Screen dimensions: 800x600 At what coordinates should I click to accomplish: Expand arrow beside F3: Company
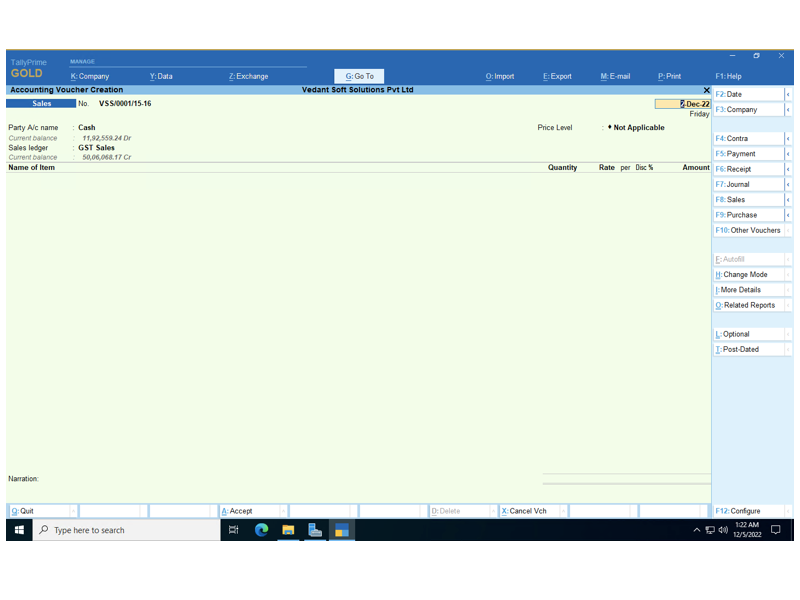(788, 110)
